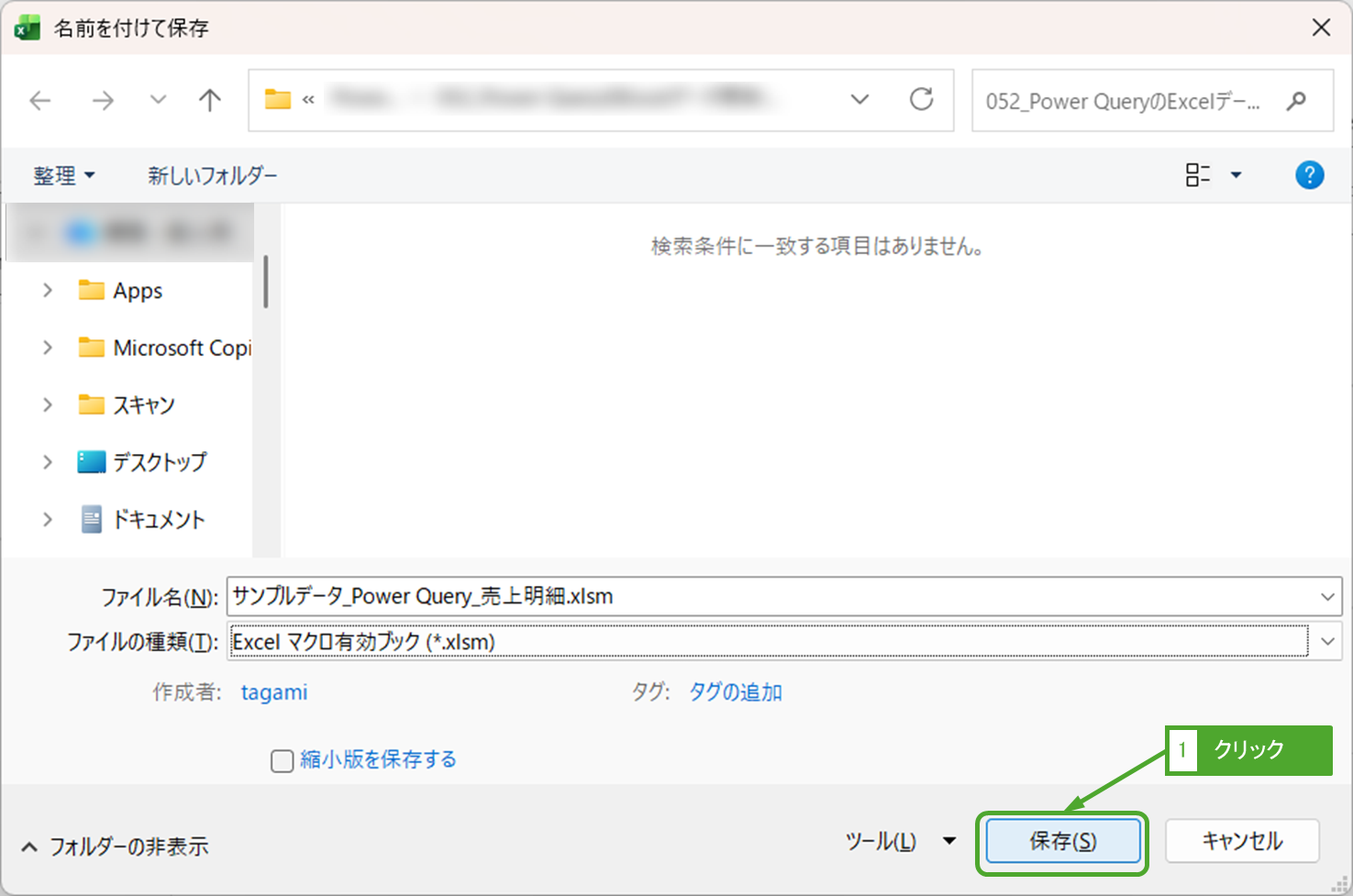The image size is (1353, 896).
Task: Click the ファイル名 input field
Action: [x=771, y=596]
